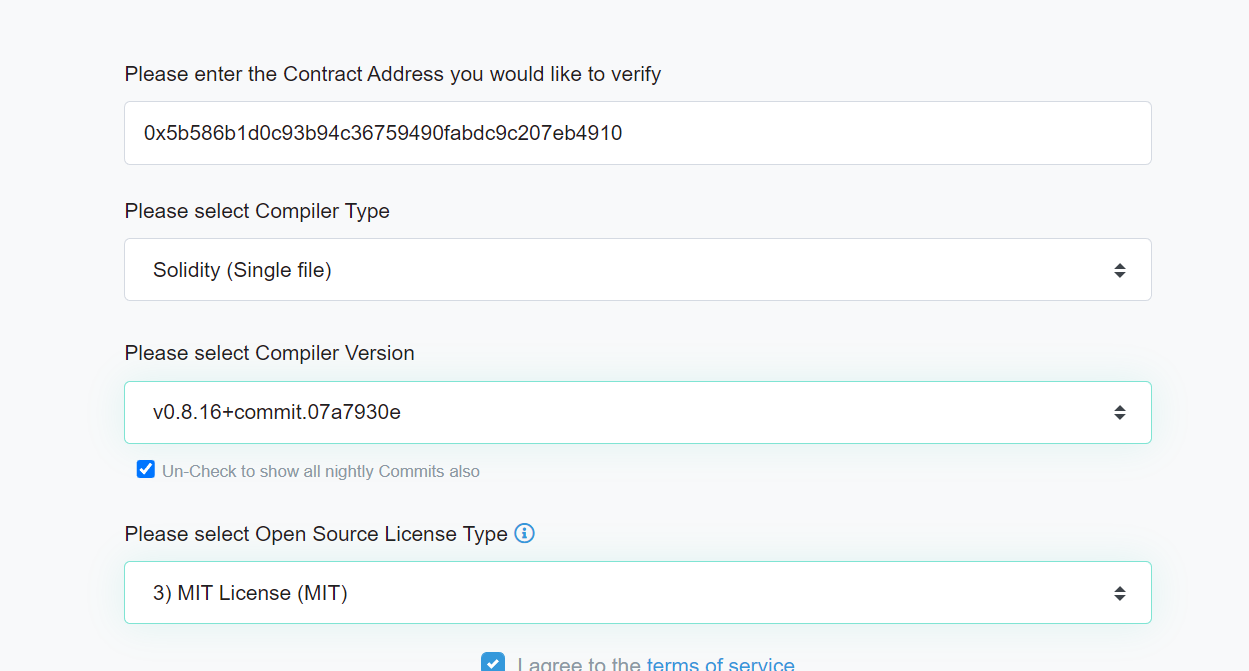Click the License Type up-down arrows icon
The width and height of the screenshot is (1249, 671).
coord(1120,593)
